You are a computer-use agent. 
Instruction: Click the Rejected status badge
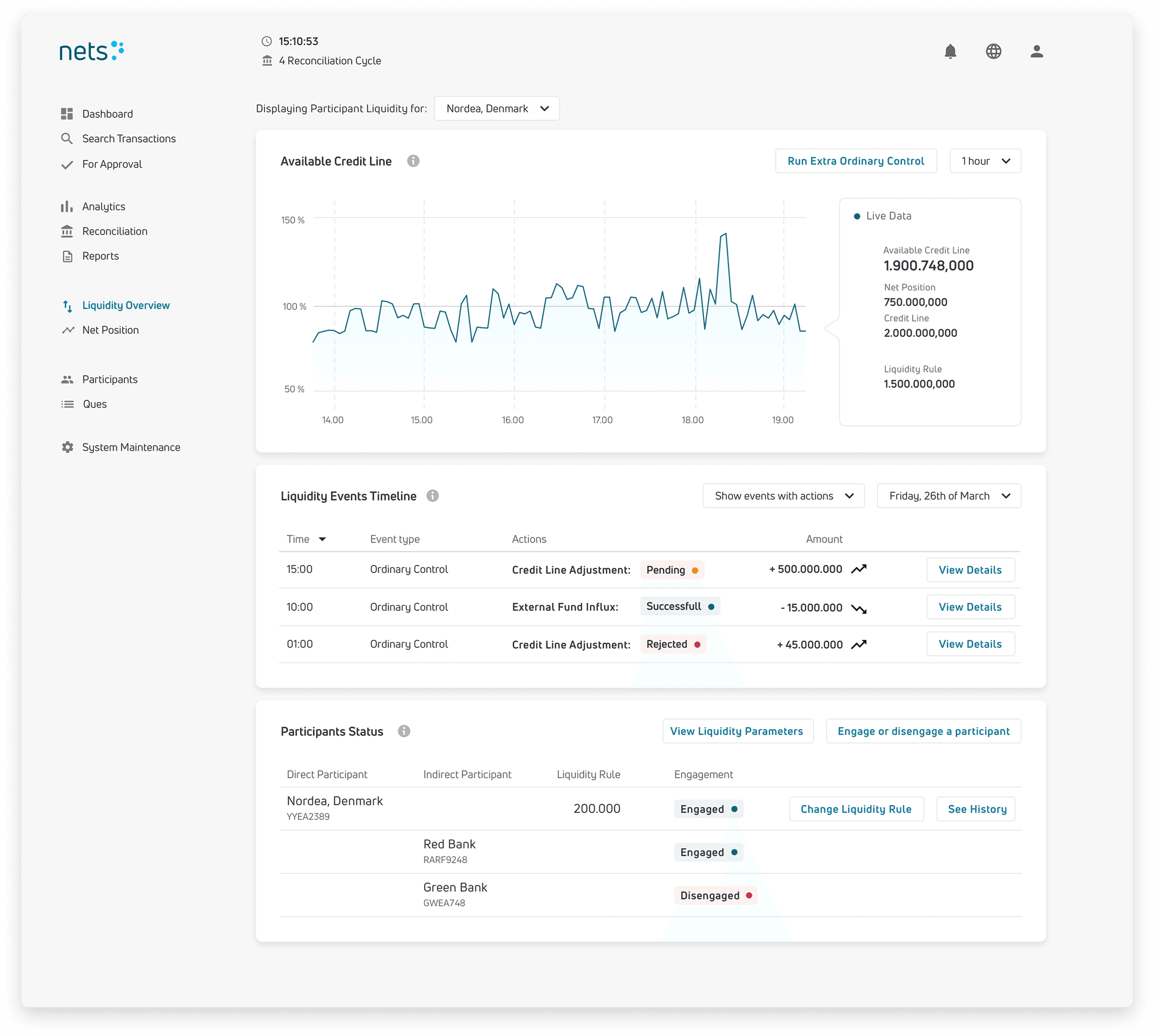pyautogui.click(x=673, y=644)
